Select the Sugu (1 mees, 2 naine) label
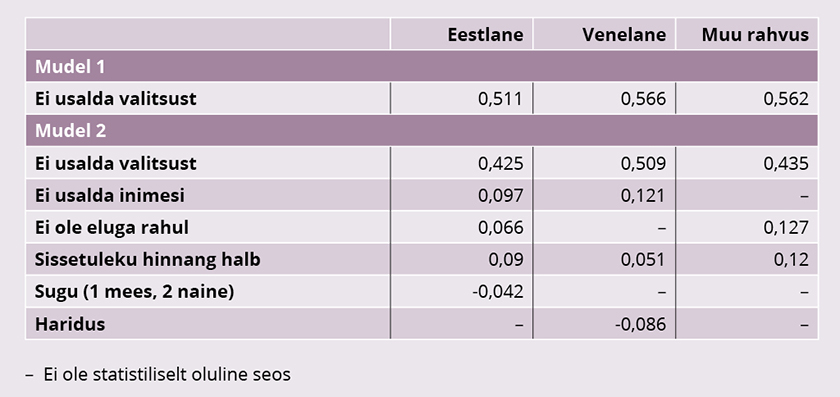Image resolution: width=840 pixels, height=397 pixels. pyautogui.click(x=134, y=292)
